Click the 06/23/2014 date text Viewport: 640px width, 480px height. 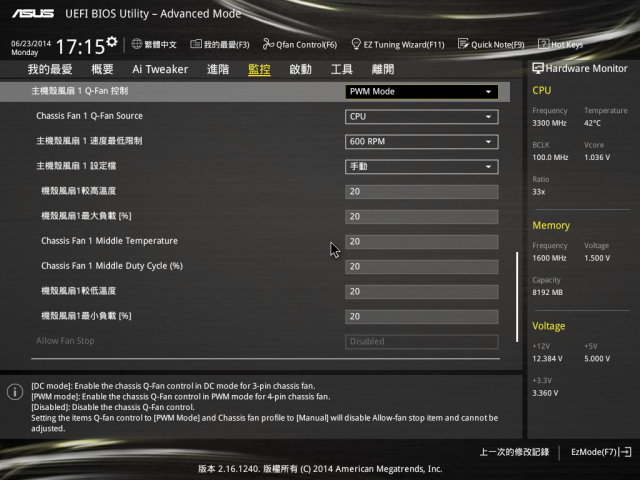[31, 43]
